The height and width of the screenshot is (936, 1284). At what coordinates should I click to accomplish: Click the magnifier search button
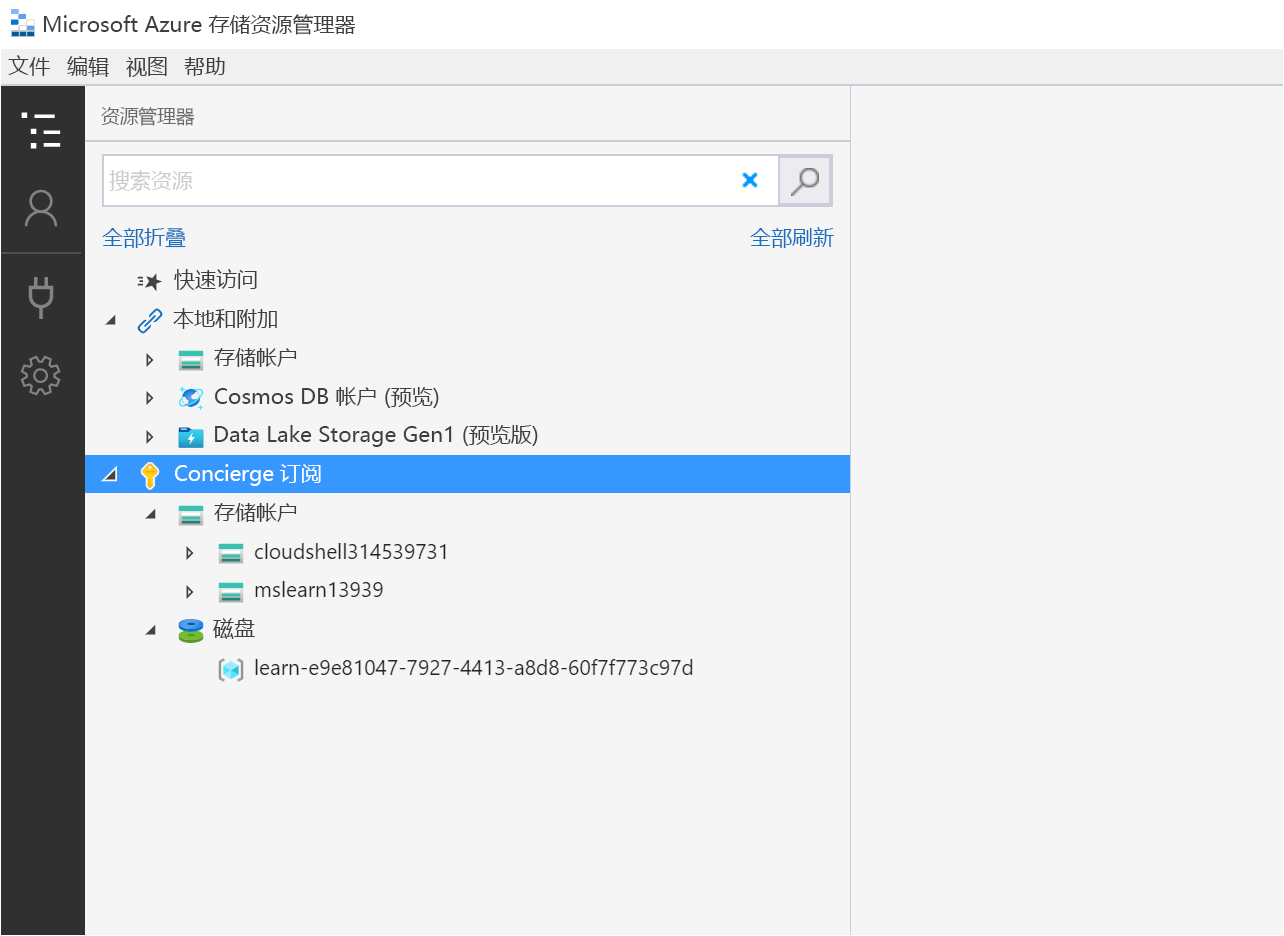(805, 181)
